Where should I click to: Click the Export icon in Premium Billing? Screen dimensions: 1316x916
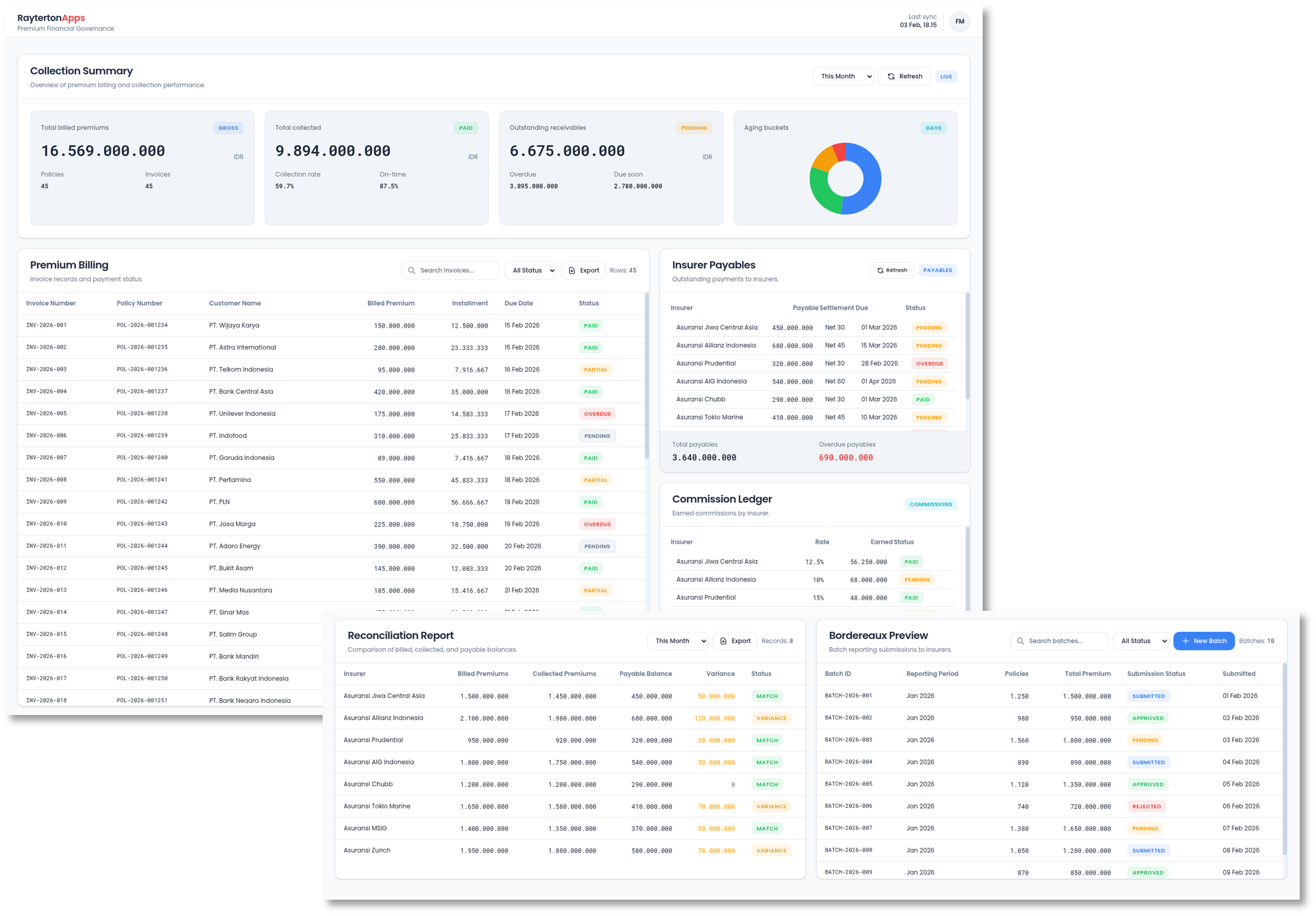(x=572, y=270)
